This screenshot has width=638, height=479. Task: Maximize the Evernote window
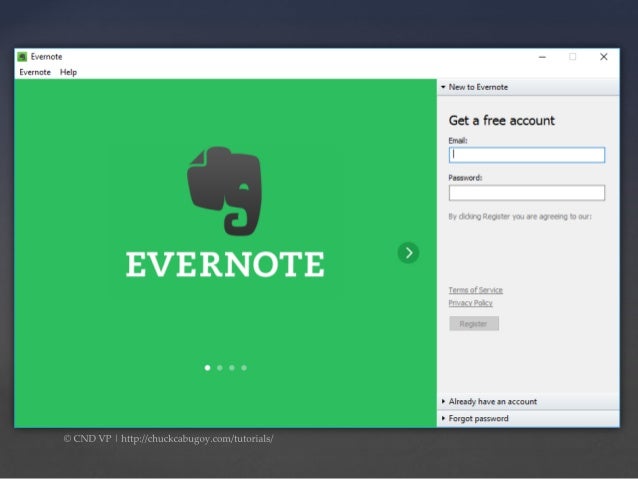pos(572,57)
